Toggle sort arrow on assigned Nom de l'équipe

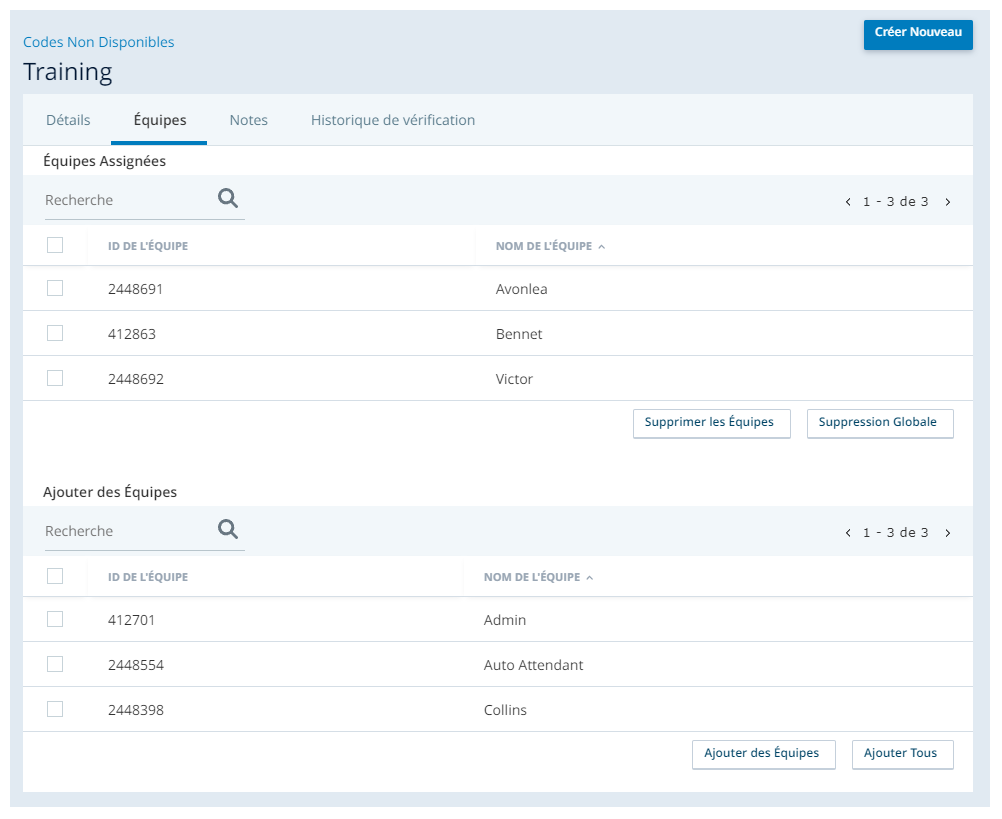tap(601, 247)
